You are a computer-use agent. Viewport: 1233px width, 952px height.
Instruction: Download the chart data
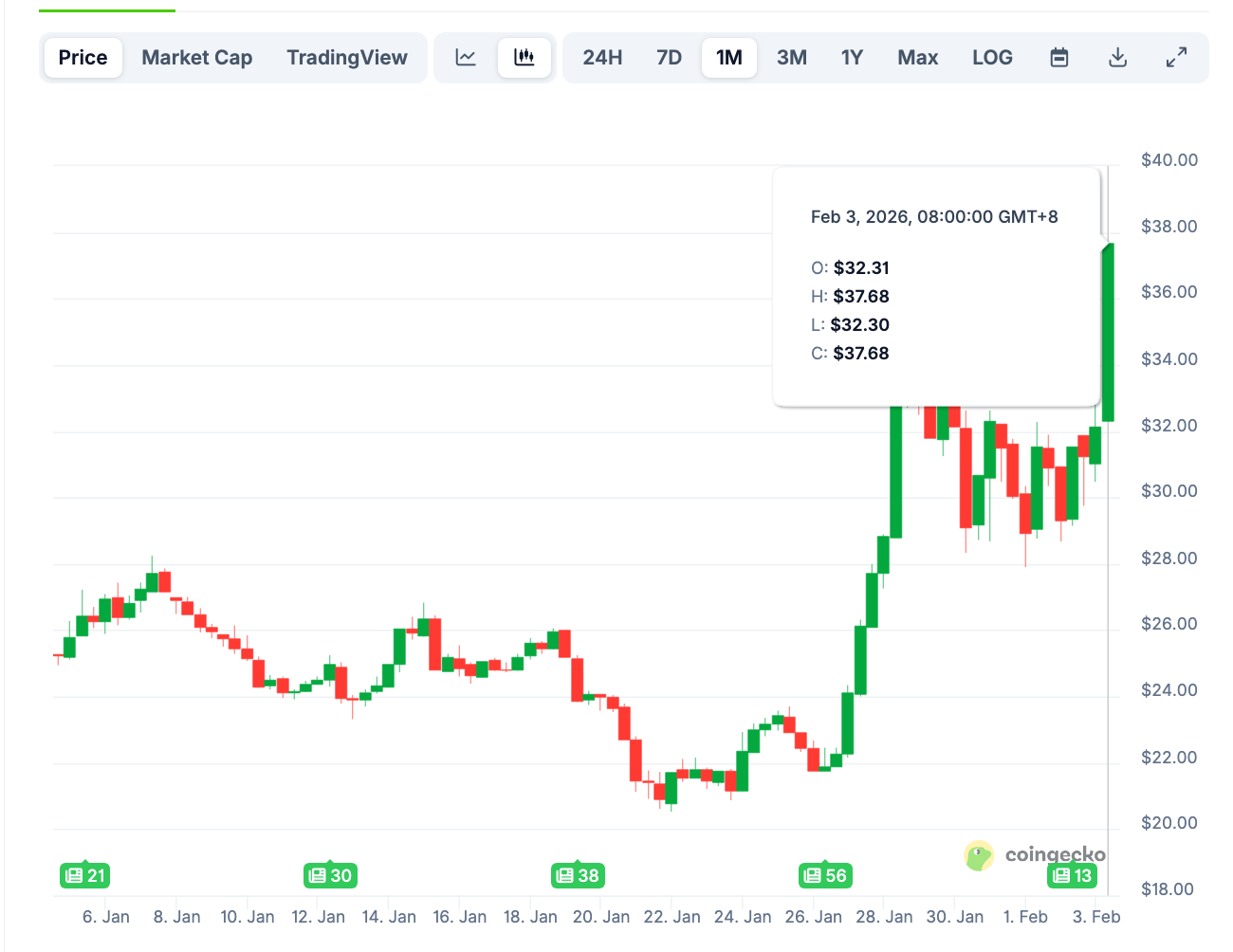pos(1118,58)
